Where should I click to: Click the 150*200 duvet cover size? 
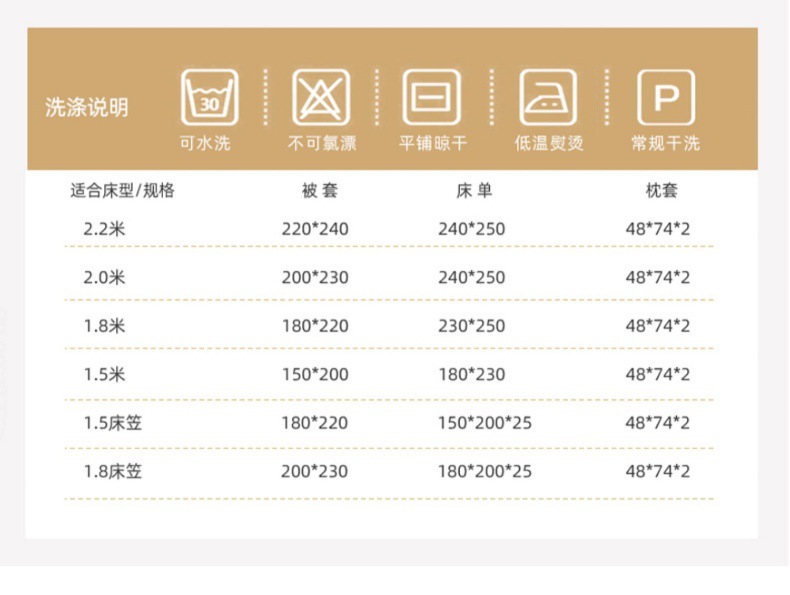click(315, 374)
